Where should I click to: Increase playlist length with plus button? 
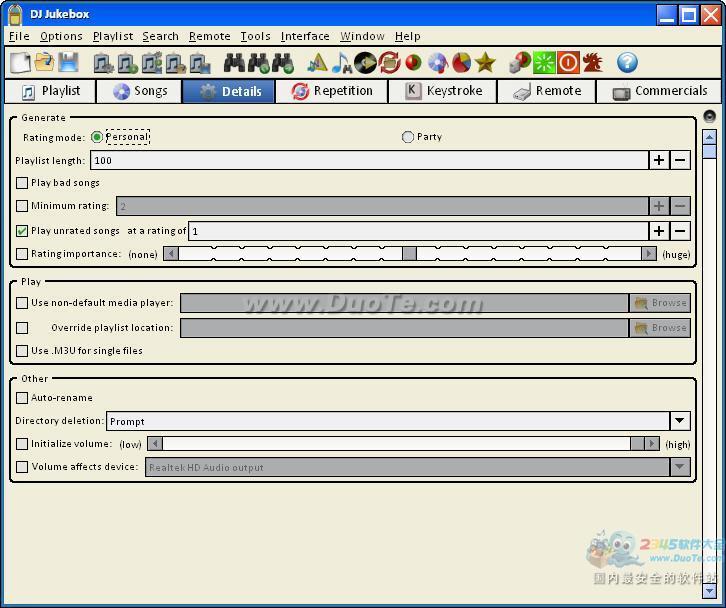(659, 160)
